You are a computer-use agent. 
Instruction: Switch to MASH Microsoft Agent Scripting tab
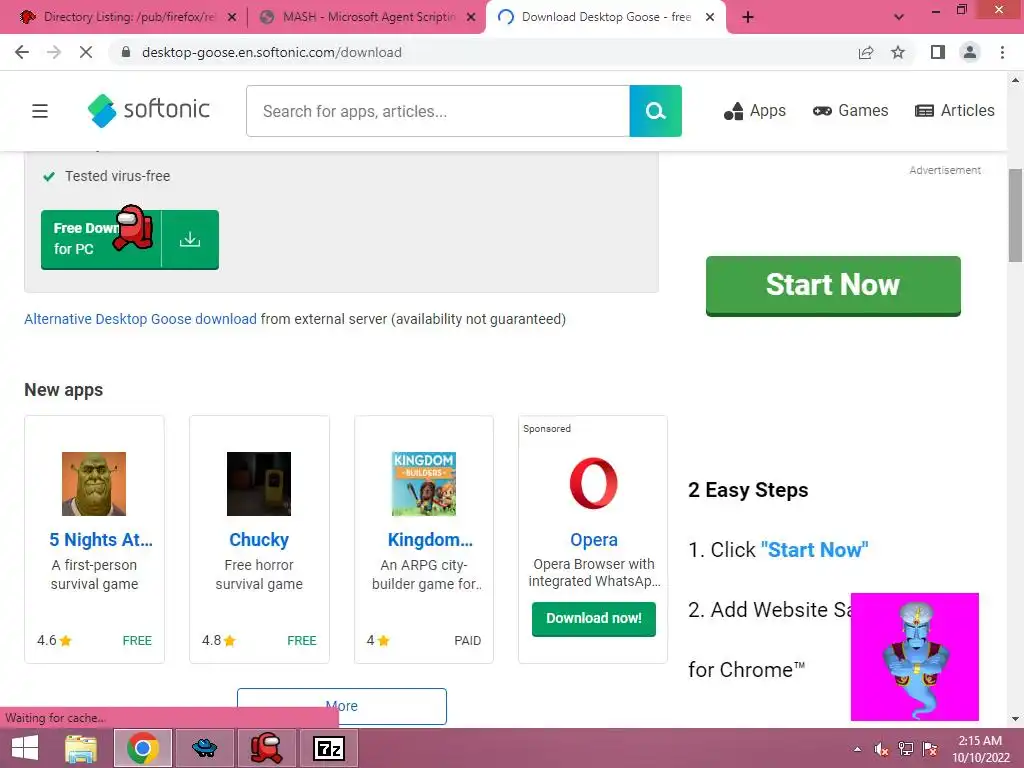(x=369, y=17)
